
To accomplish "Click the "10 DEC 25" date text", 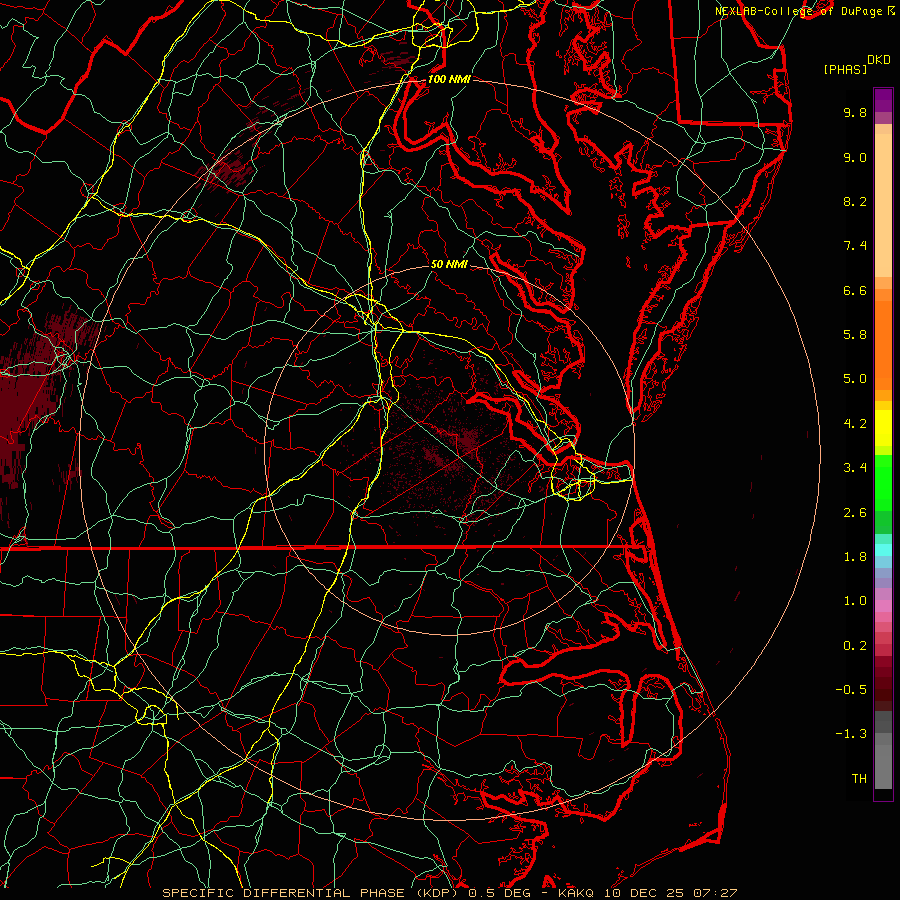I will [643, 893].
